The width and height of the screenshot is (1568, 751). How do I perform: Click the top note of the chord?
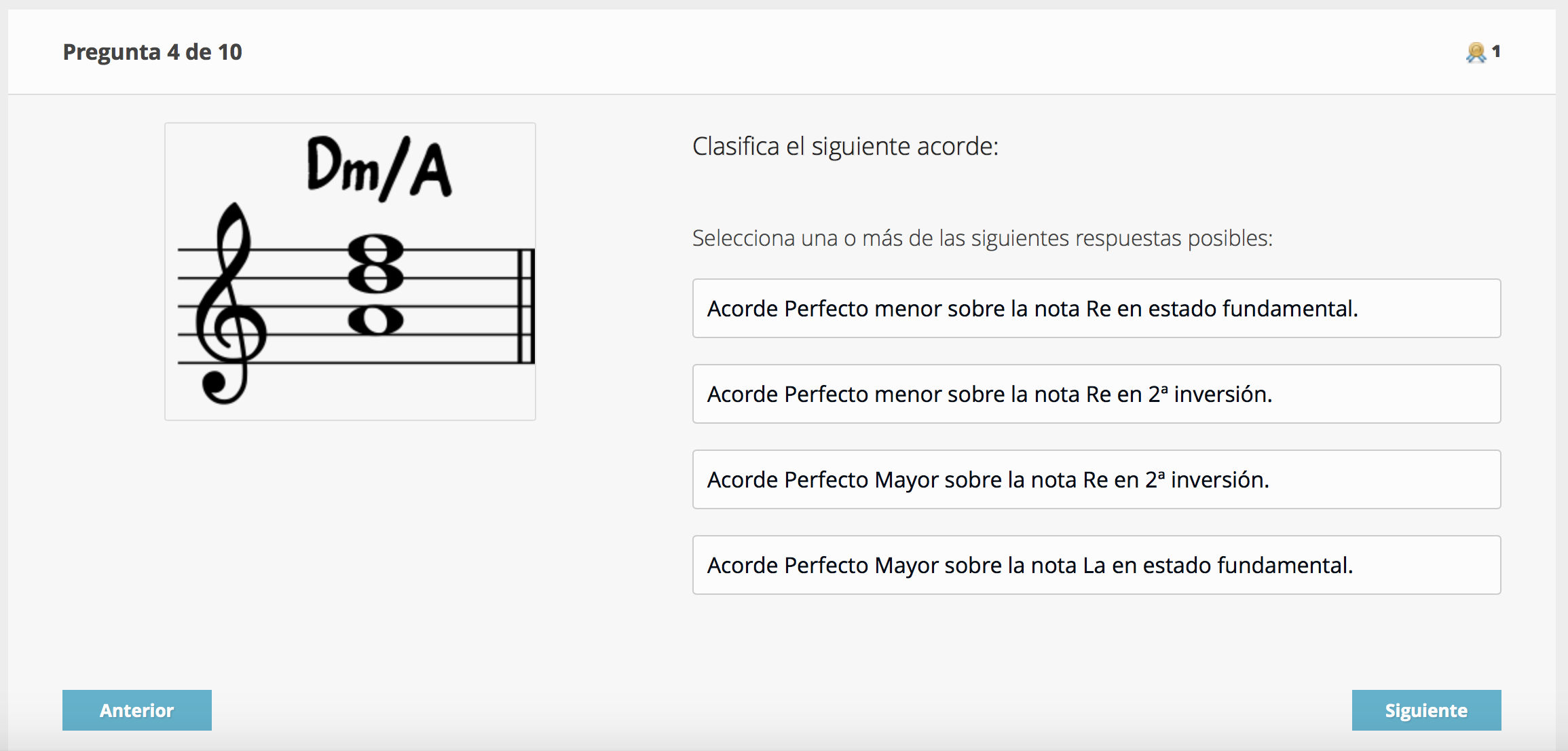pyautogui.click(x=375, y=249)
